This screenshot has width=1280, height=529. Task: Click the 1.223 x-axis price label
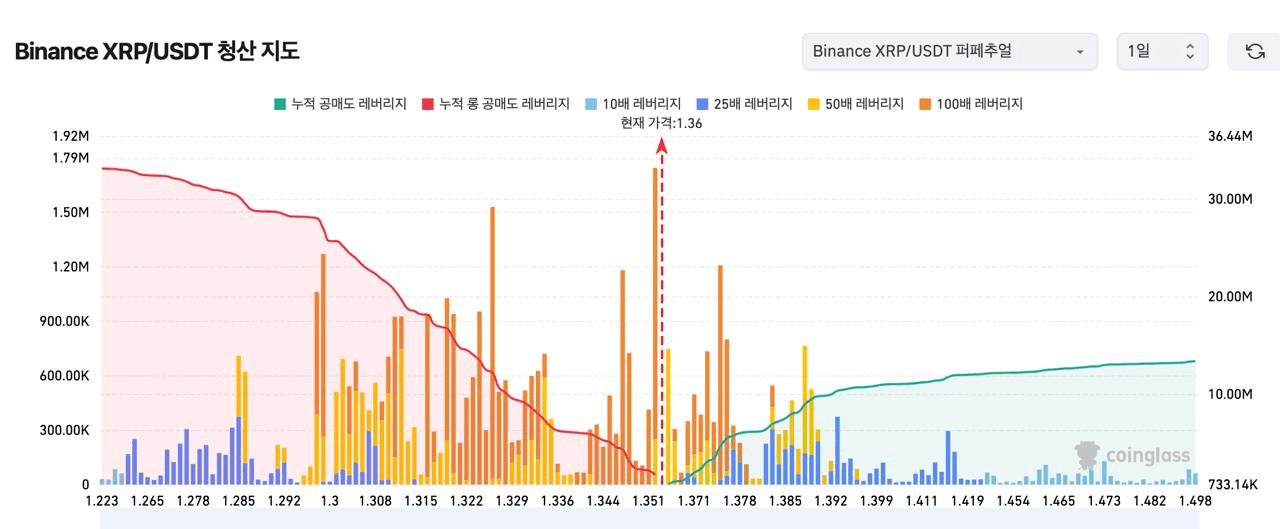coord(101,501)
